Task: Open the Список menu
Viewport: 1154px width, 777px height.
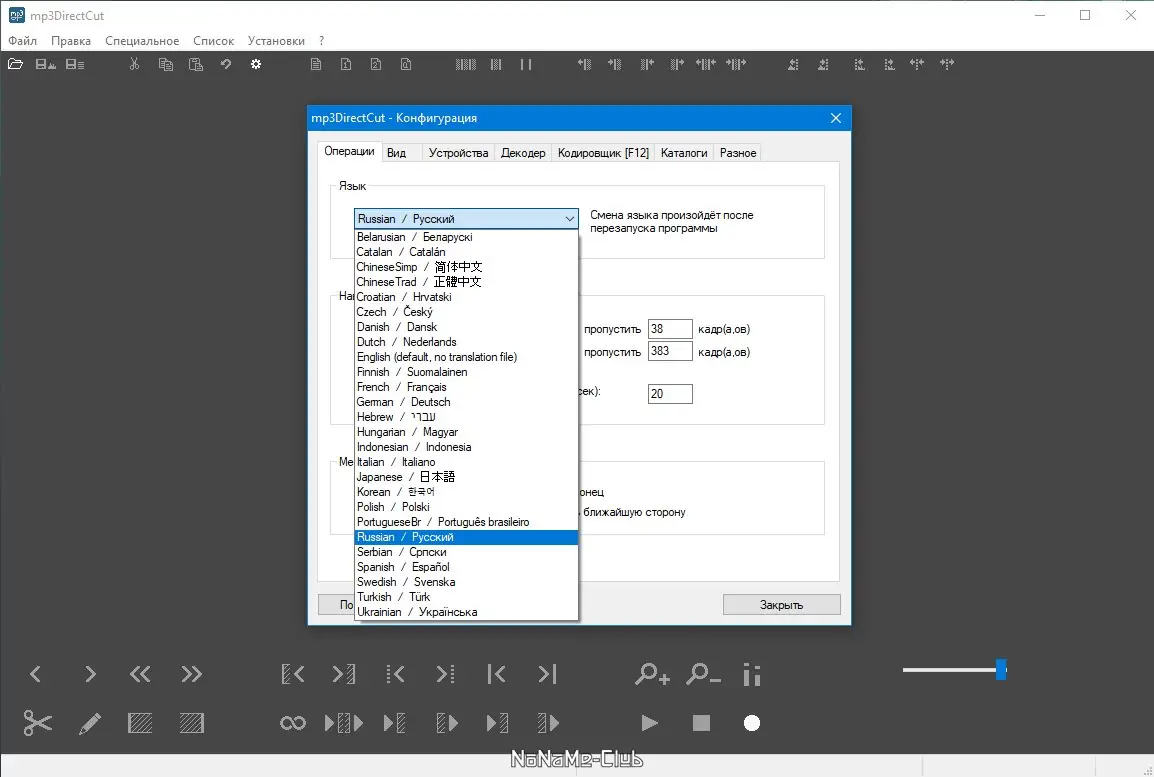Action: [213, 40]
